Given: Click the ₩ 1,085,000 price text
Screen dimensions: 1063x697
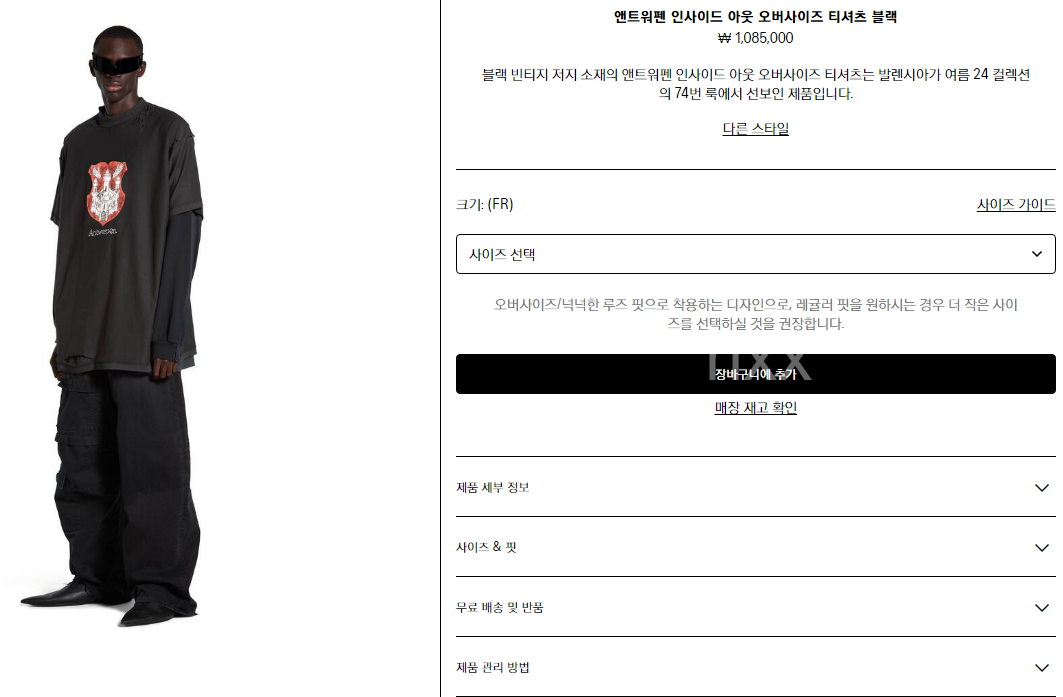Looking at the screenshot, I should coord(755,38).
